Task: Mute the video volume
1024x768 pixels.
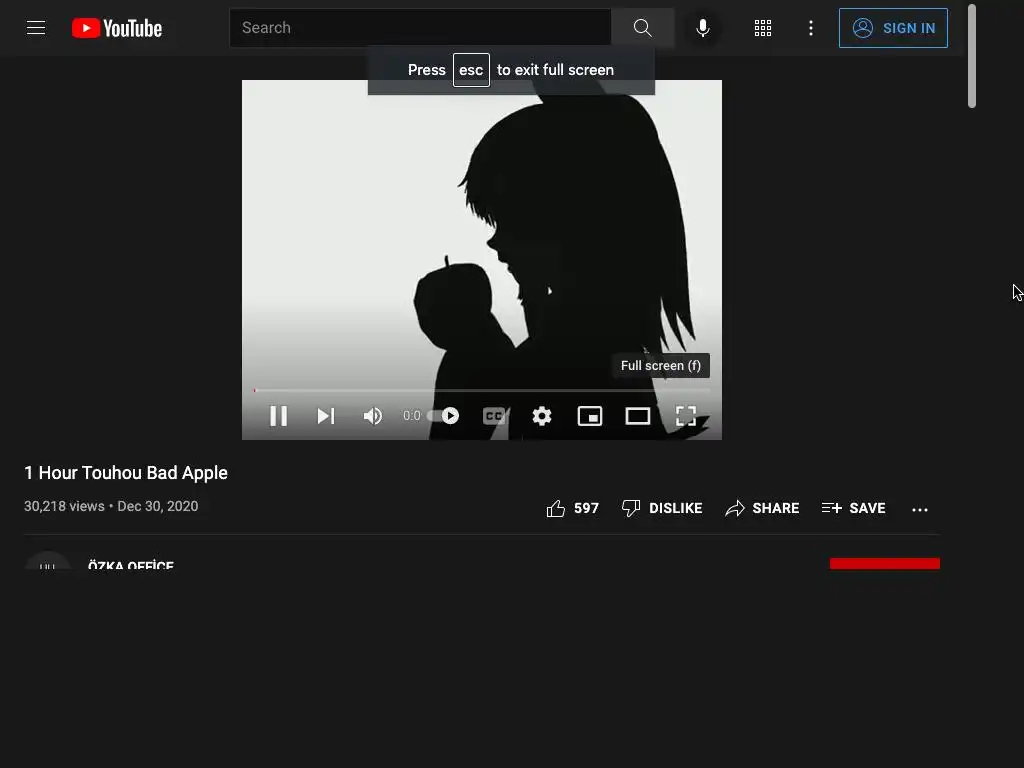Action: tap(373, 416)
